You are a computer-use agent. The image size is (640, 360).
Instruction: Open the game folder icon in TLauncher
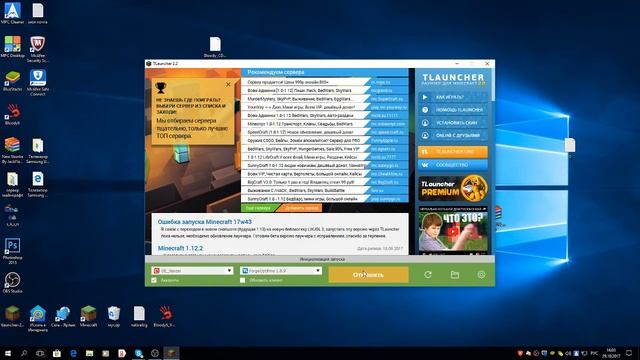pos(455,275)
